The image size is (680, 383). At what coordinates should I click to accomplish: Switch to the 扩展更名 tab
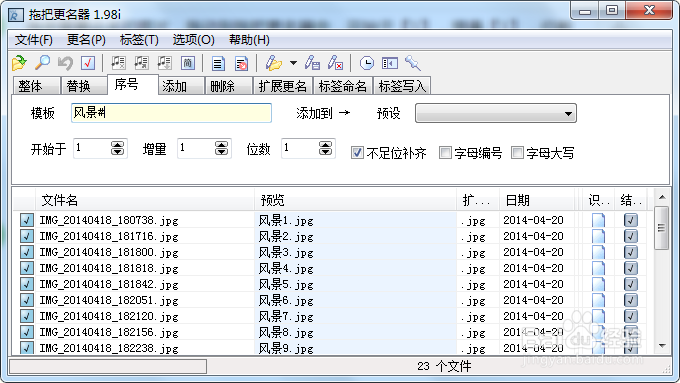pos(283,86)
